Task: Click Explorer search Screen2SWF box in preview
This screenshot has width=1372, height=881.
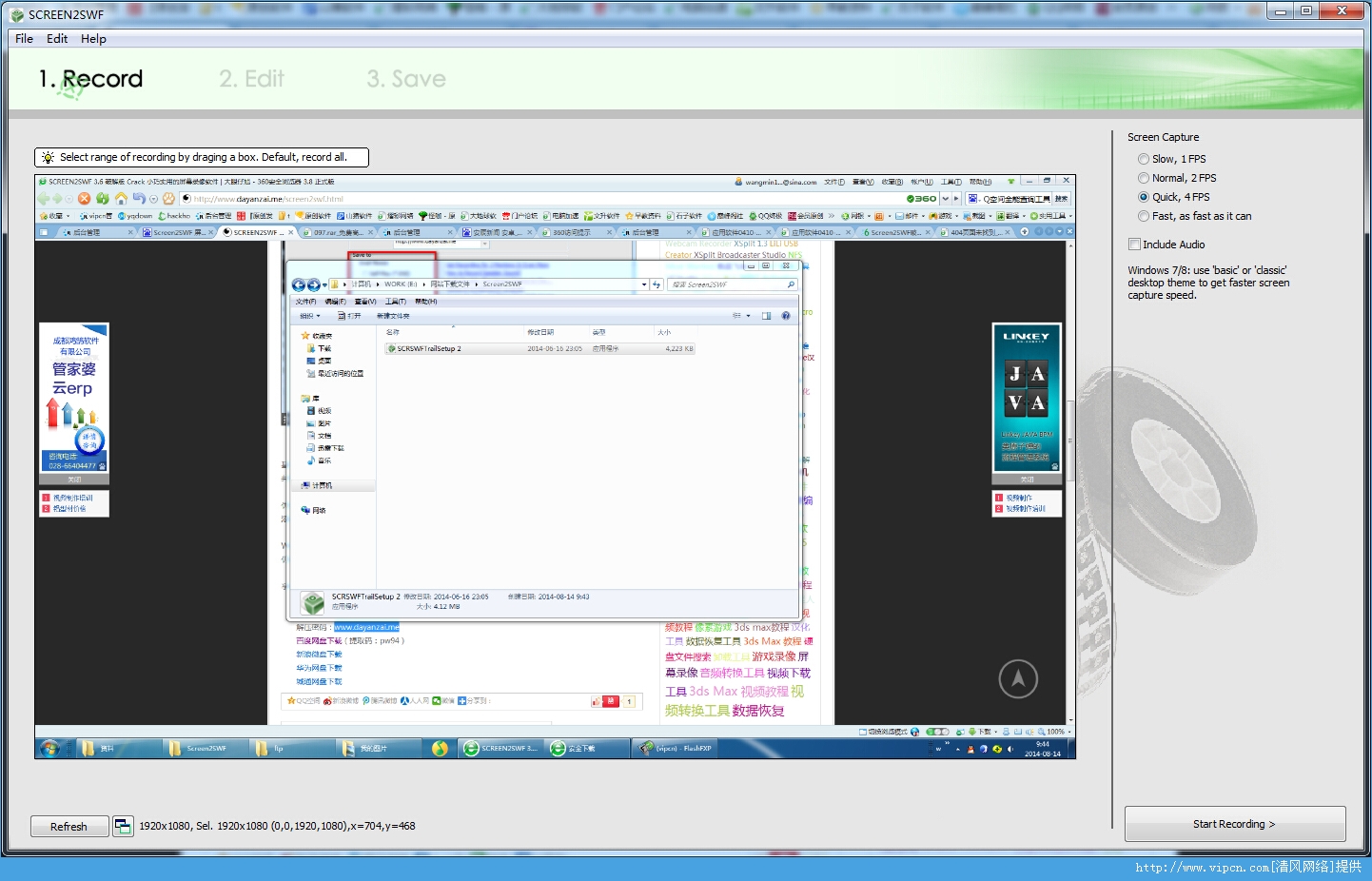Action: point(732,284)
